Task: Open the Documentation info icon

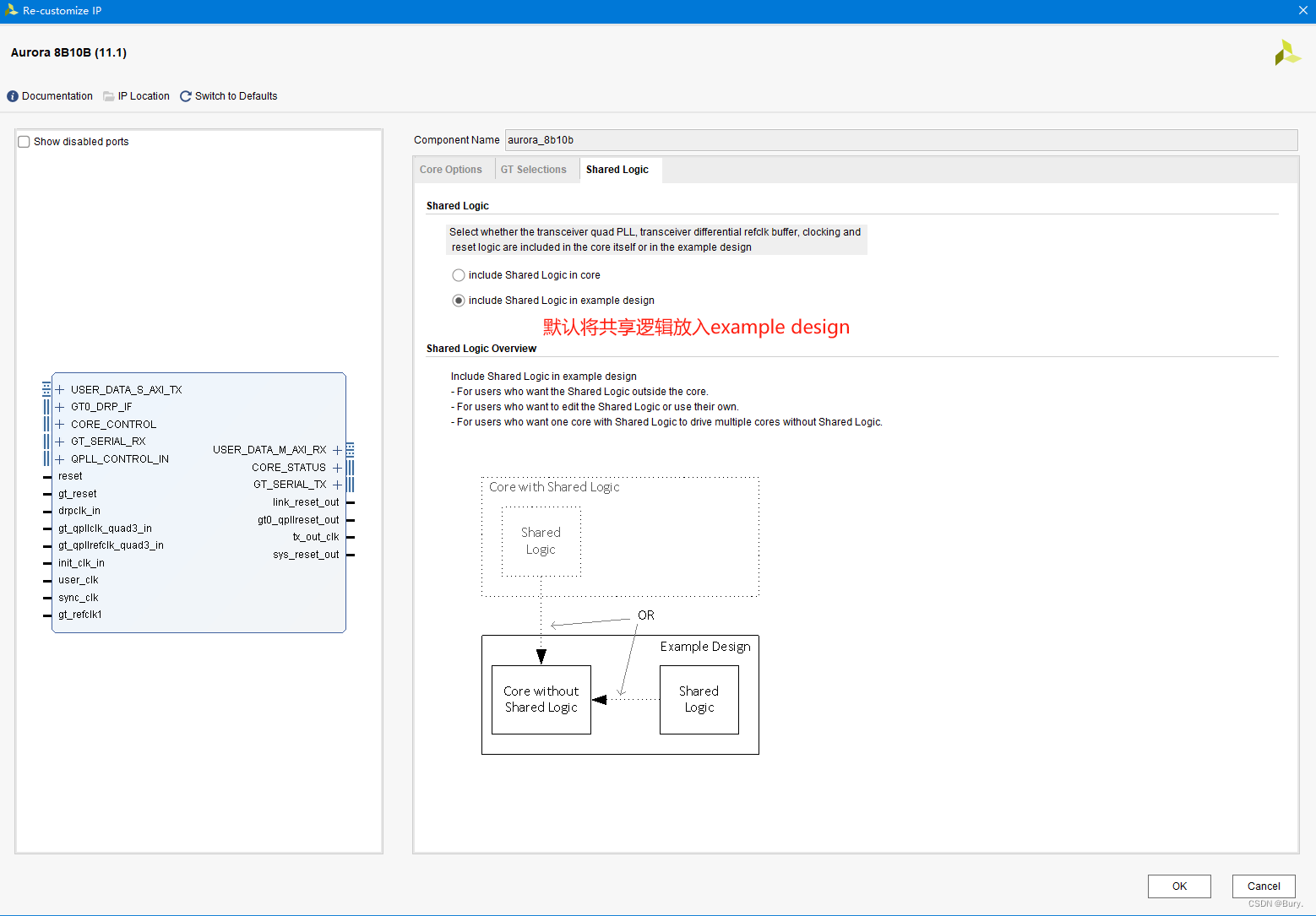Action: click(x=13, y=96)
